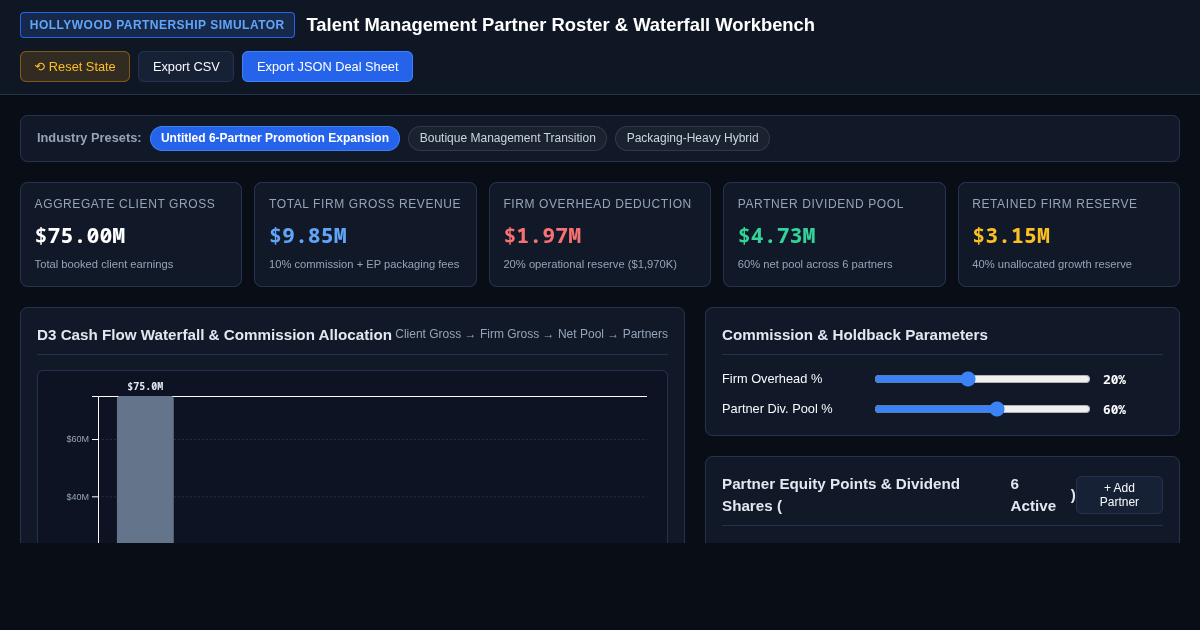Click the $75.0M waterfall bar
The image size is (1200, 630).
145,469
